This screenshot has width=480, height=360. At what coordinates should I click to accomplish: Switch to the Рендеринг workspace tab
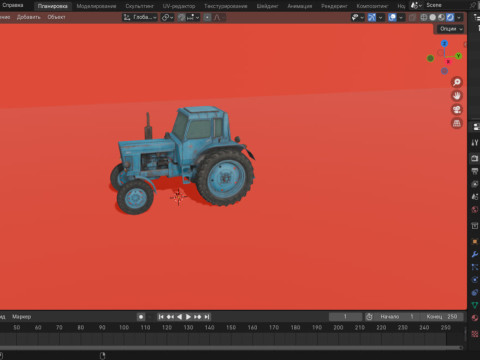click(x=334, y=6)
